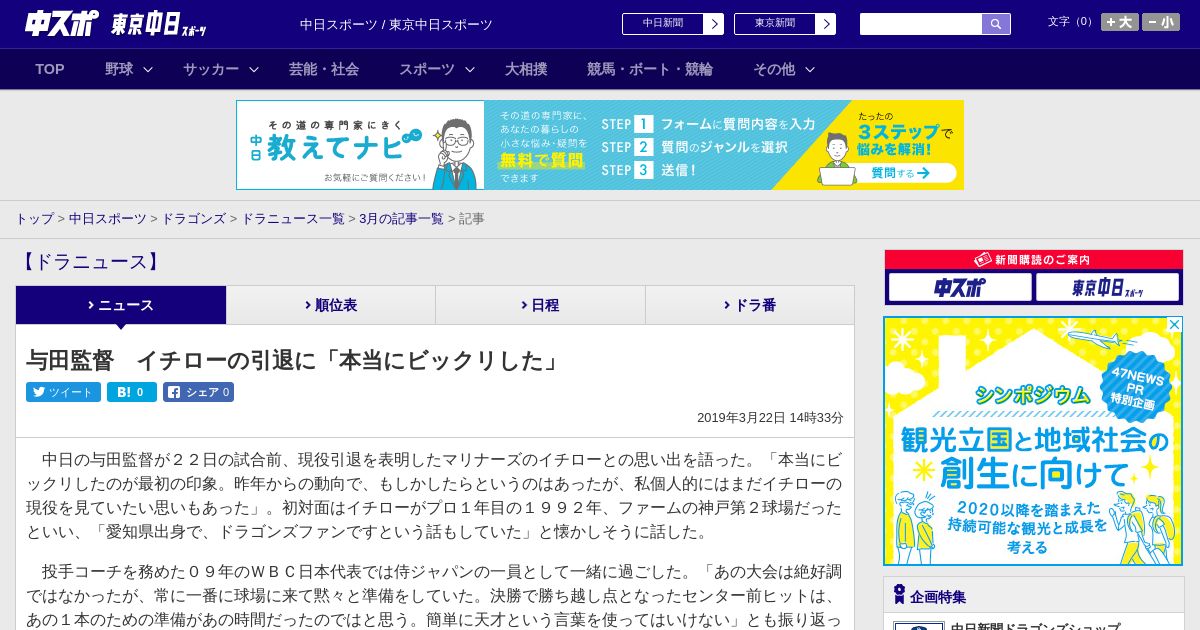Click 東京中日スポーツ subscription button in sidebar
This screenshot has height=630, width=1200.
[1107, 288]
